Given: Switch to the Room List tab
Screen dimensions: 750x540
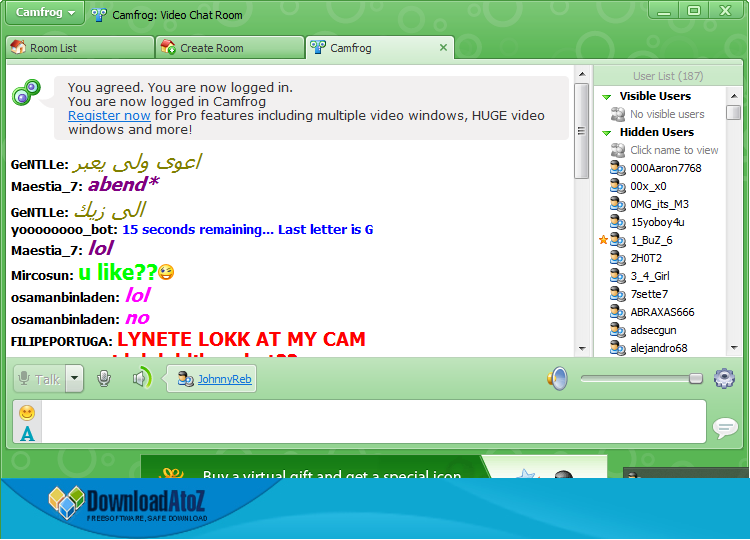Looking at the screenshot, I should coord(80,48).
